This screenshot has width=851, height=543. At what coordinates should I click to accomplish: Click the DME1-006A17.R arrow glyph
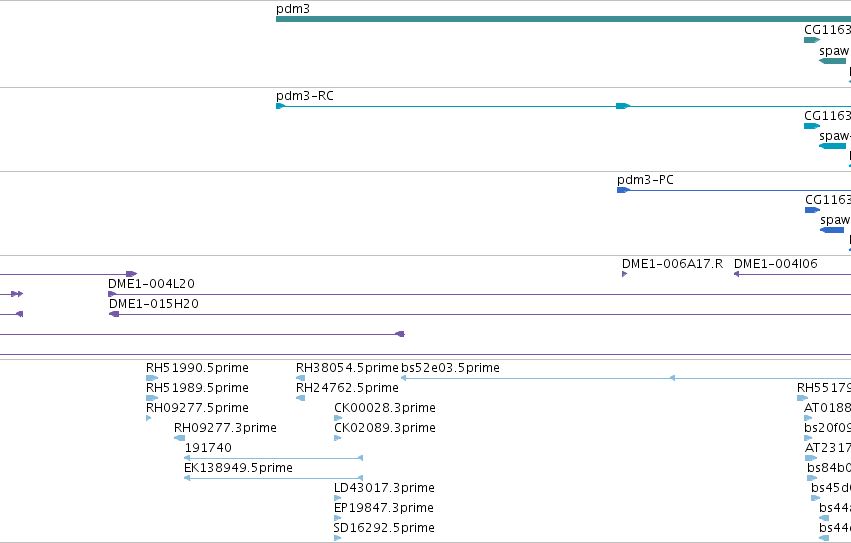point(624,274)
